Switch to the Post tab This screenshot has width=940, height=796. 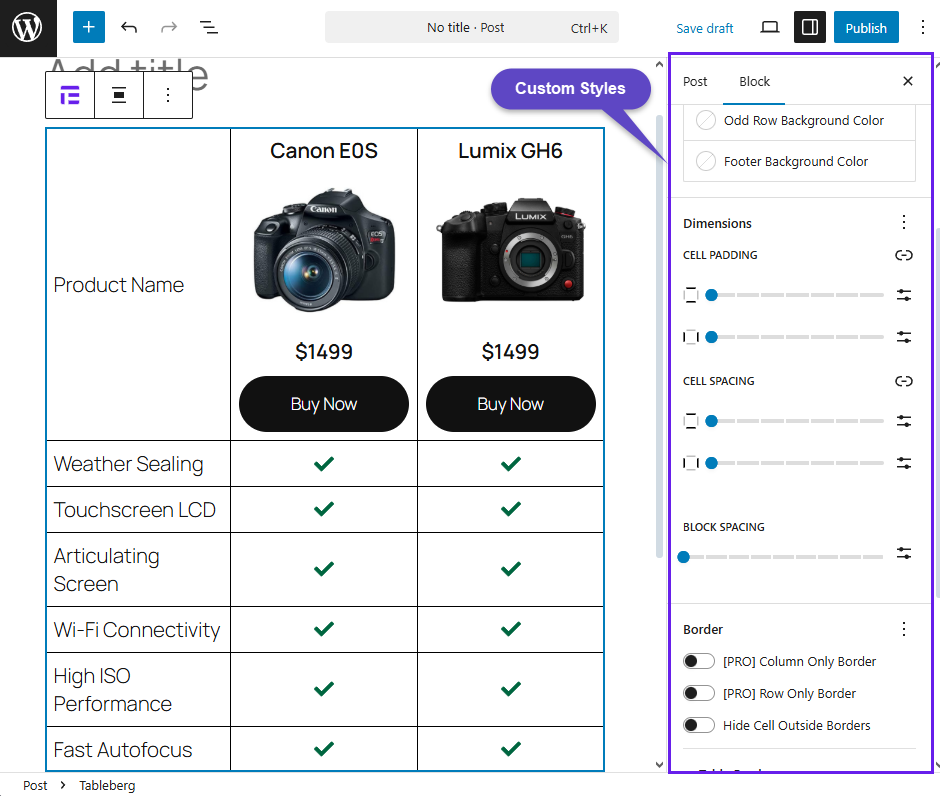tap(695, 82)
